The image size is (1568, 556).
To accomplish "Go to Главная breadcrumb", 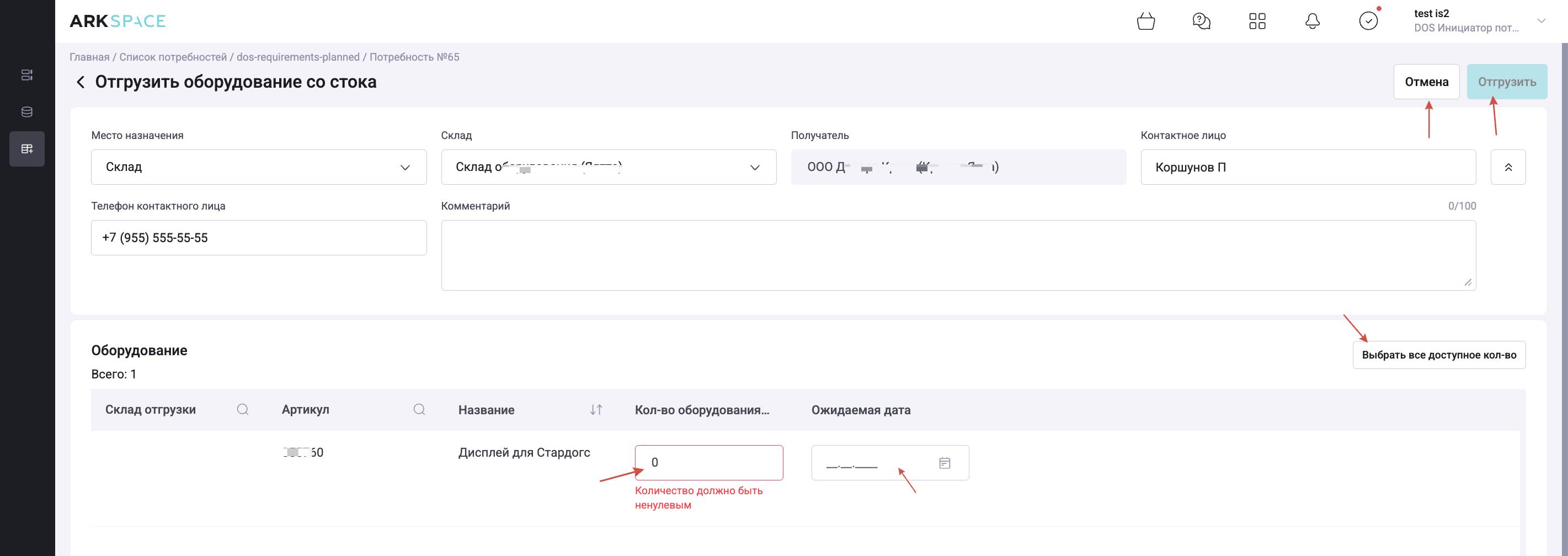I will coord(89,57).
